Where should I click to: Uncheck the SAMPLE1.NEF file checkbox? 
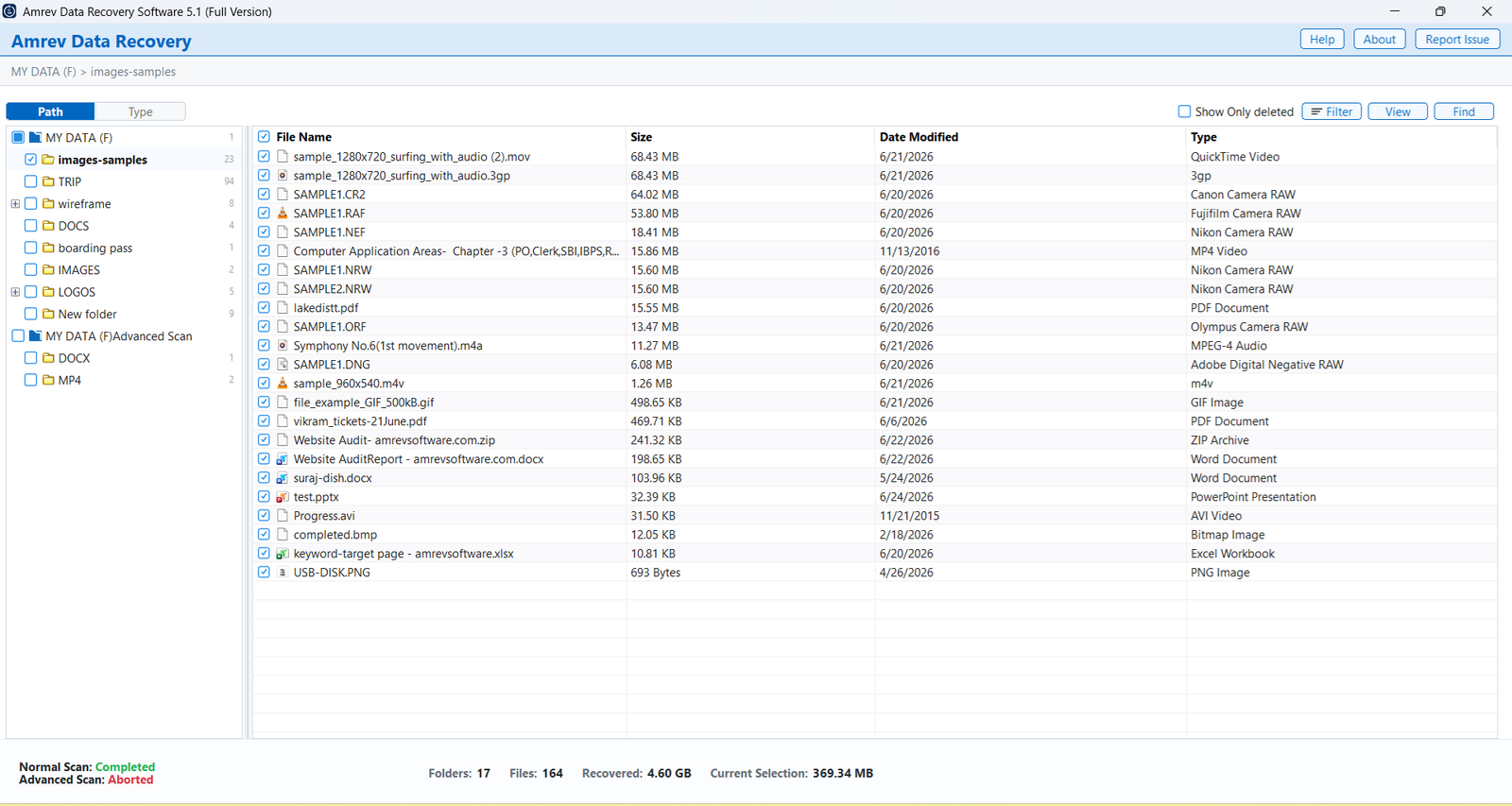click(264, 232)
